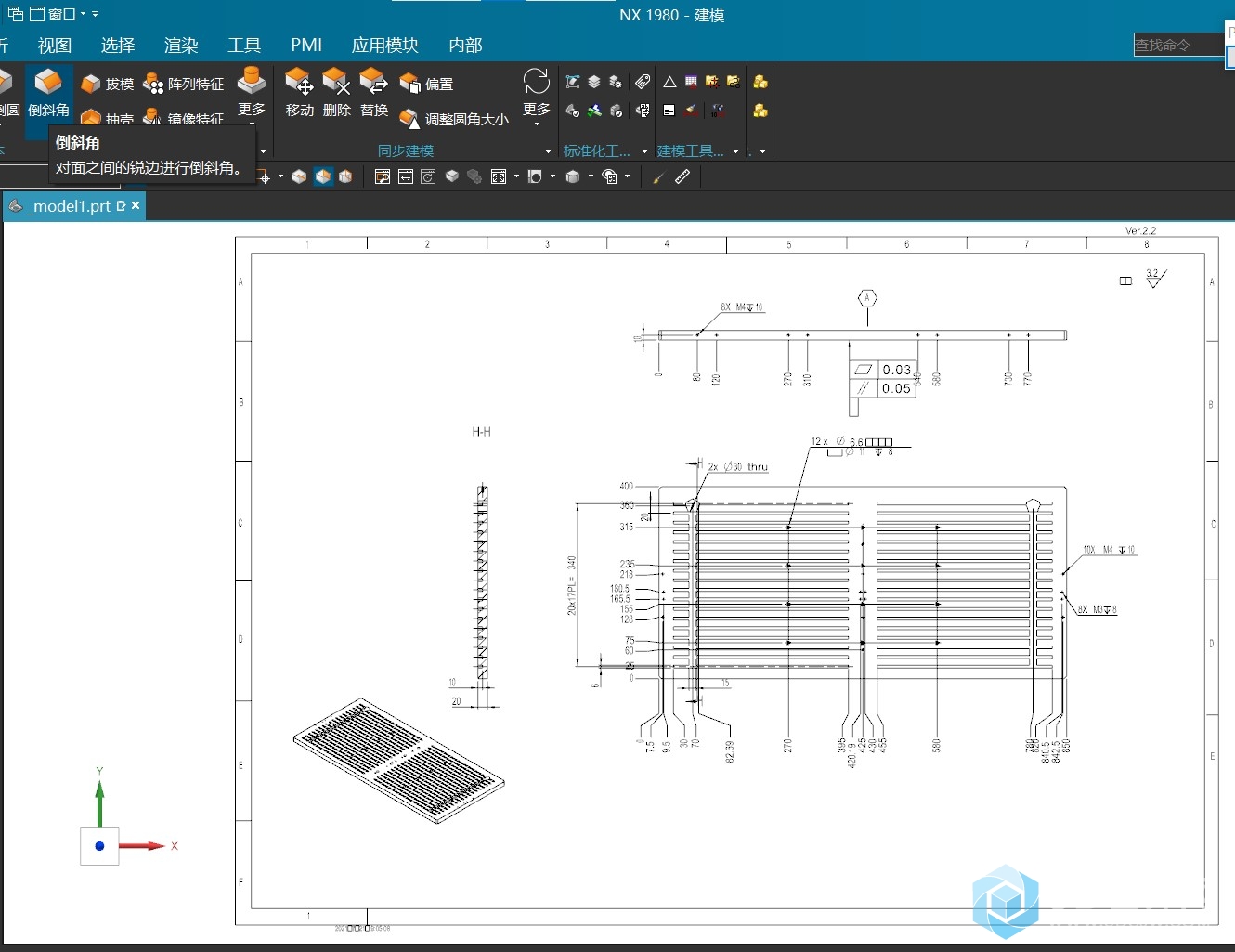Viewport: 1235px width, 952px height.
Task: Click the folder with circles icon
Action: pyautogui.click(x=734, y=82)
